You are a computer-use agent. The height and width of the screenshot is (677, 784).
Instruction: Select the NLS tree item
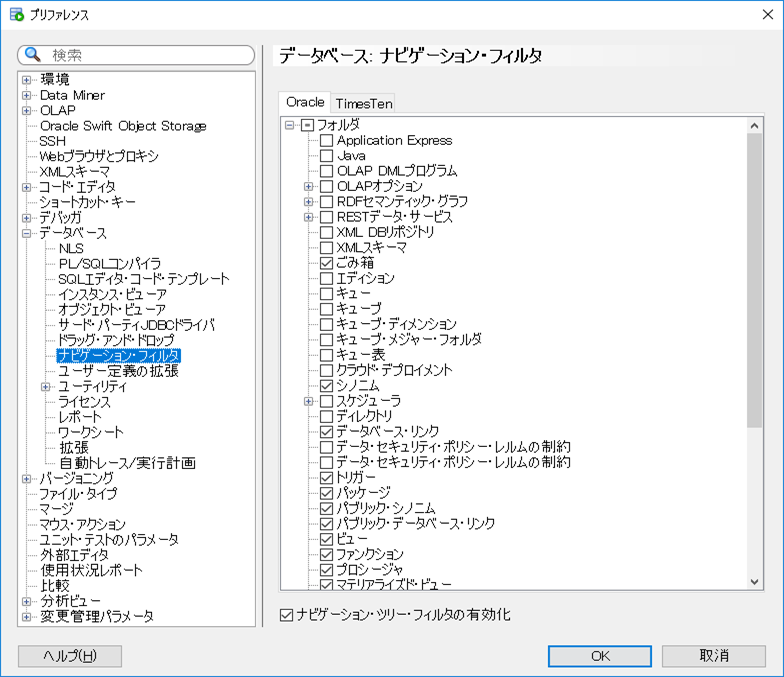click(x=71, y=248)
